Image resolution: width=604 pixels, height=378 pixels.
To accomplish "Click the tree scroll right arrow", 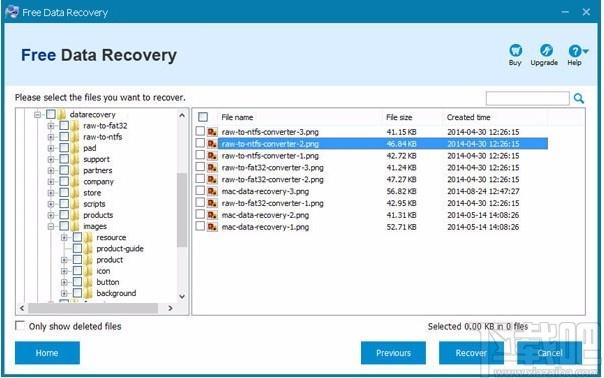I will tap(170, 308).
